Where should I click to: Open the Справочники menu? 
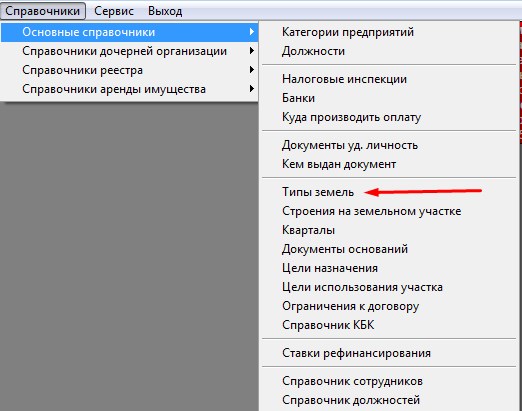(43, 11)
